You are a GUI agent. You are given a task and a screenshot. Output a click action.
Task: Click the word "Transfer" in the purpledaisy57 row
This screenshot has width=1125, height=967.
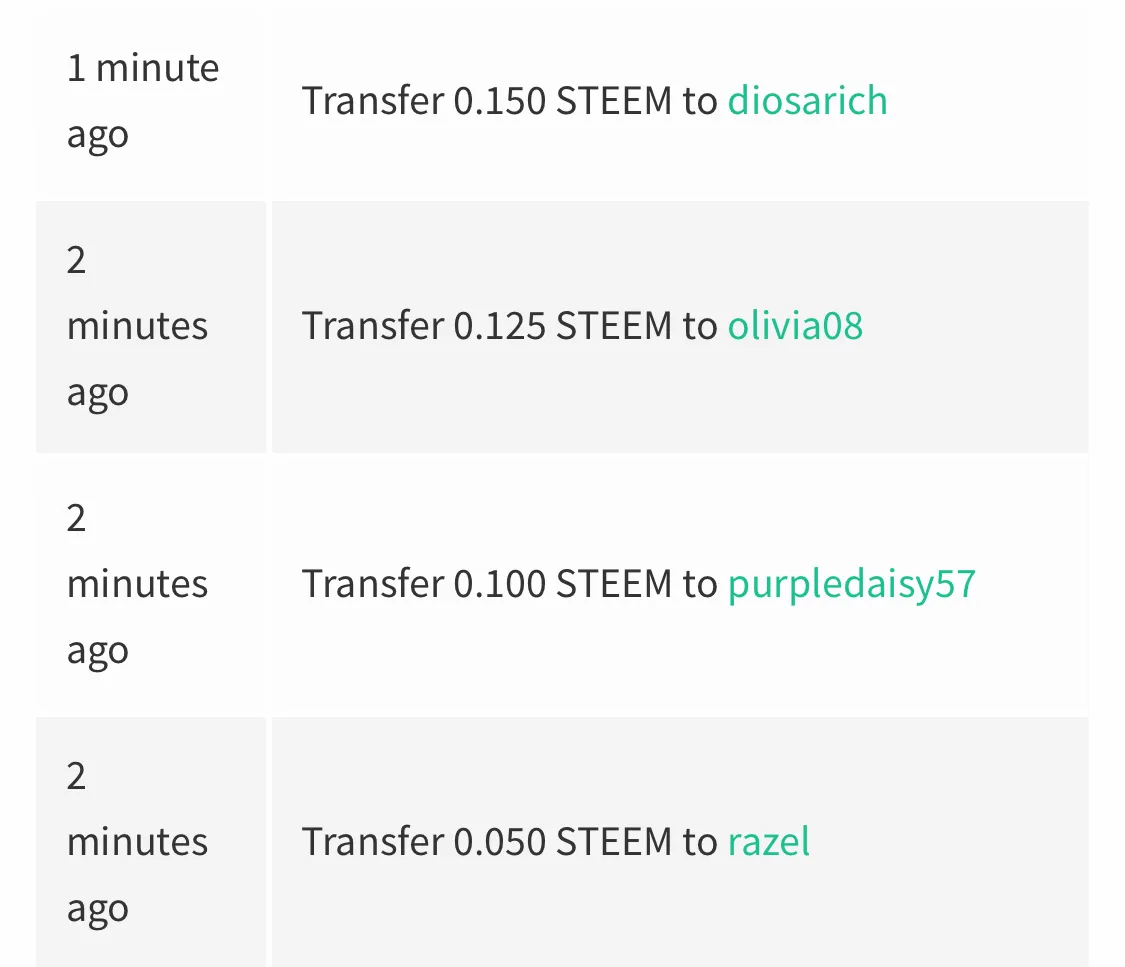point(373,584)
